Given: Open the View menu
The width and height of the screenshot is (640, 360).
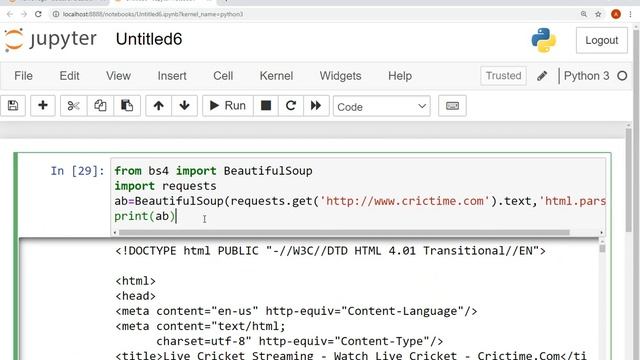Looking at the screenshot, I should [118, 76].
